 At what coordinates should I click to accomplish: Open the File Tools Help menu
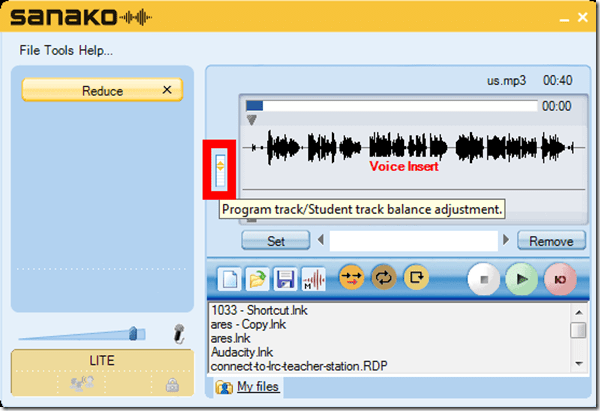(66, 50)
